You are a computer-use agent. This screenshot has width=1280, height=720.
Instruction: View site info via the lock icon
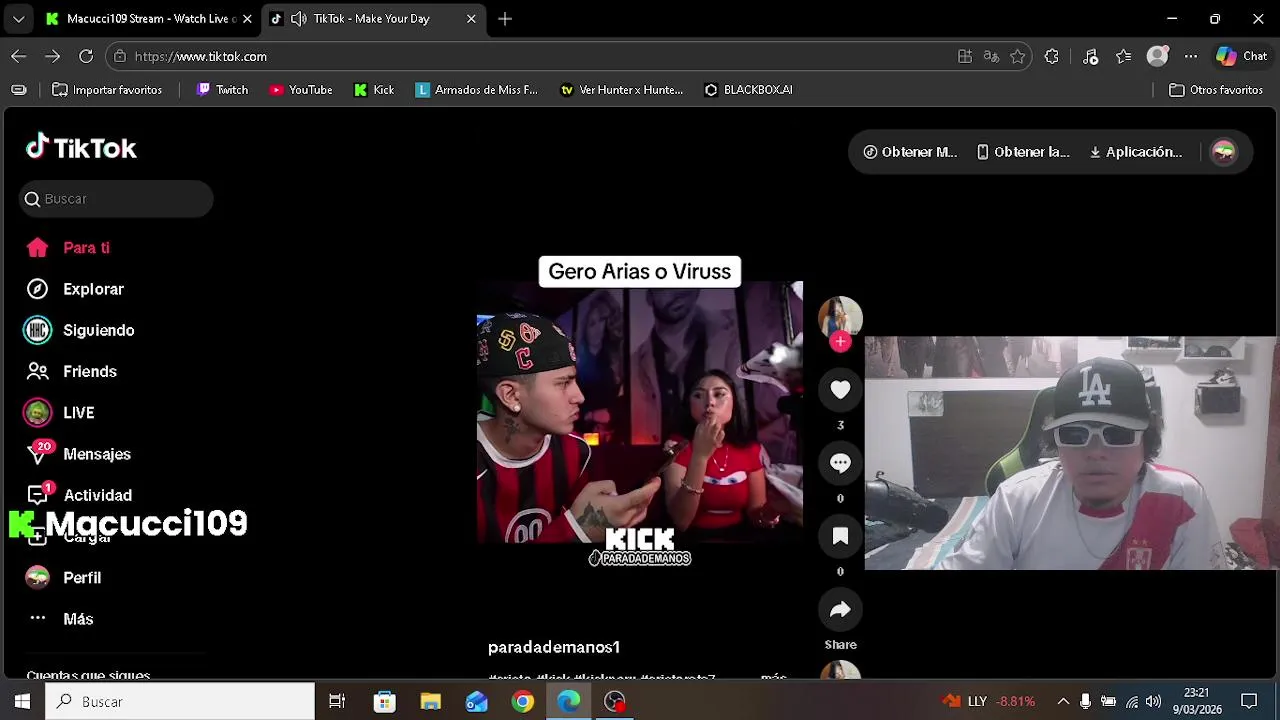[x=120, y=57]
